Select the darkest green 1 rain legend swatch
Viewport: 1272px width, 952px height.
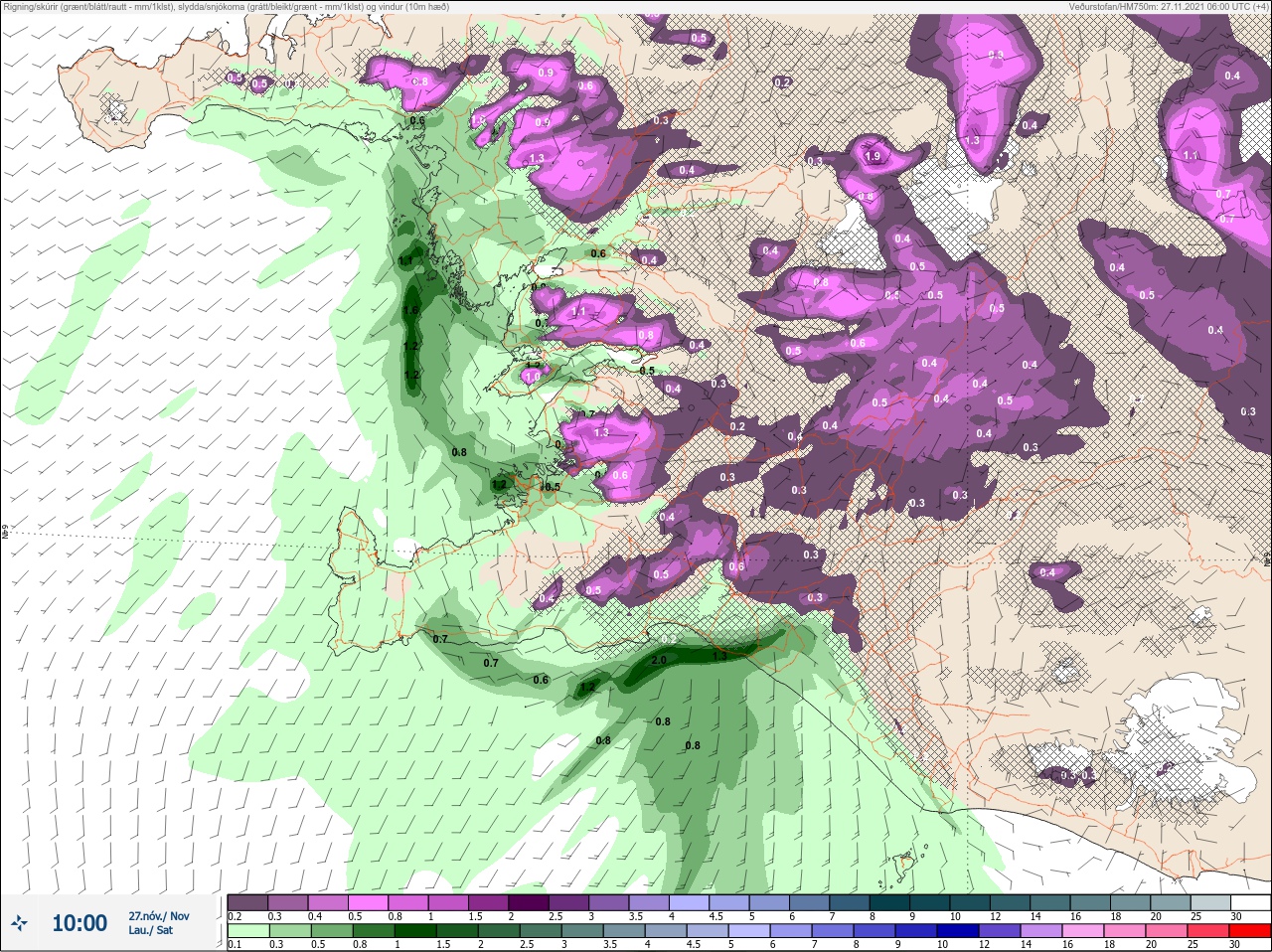(413, 931)
